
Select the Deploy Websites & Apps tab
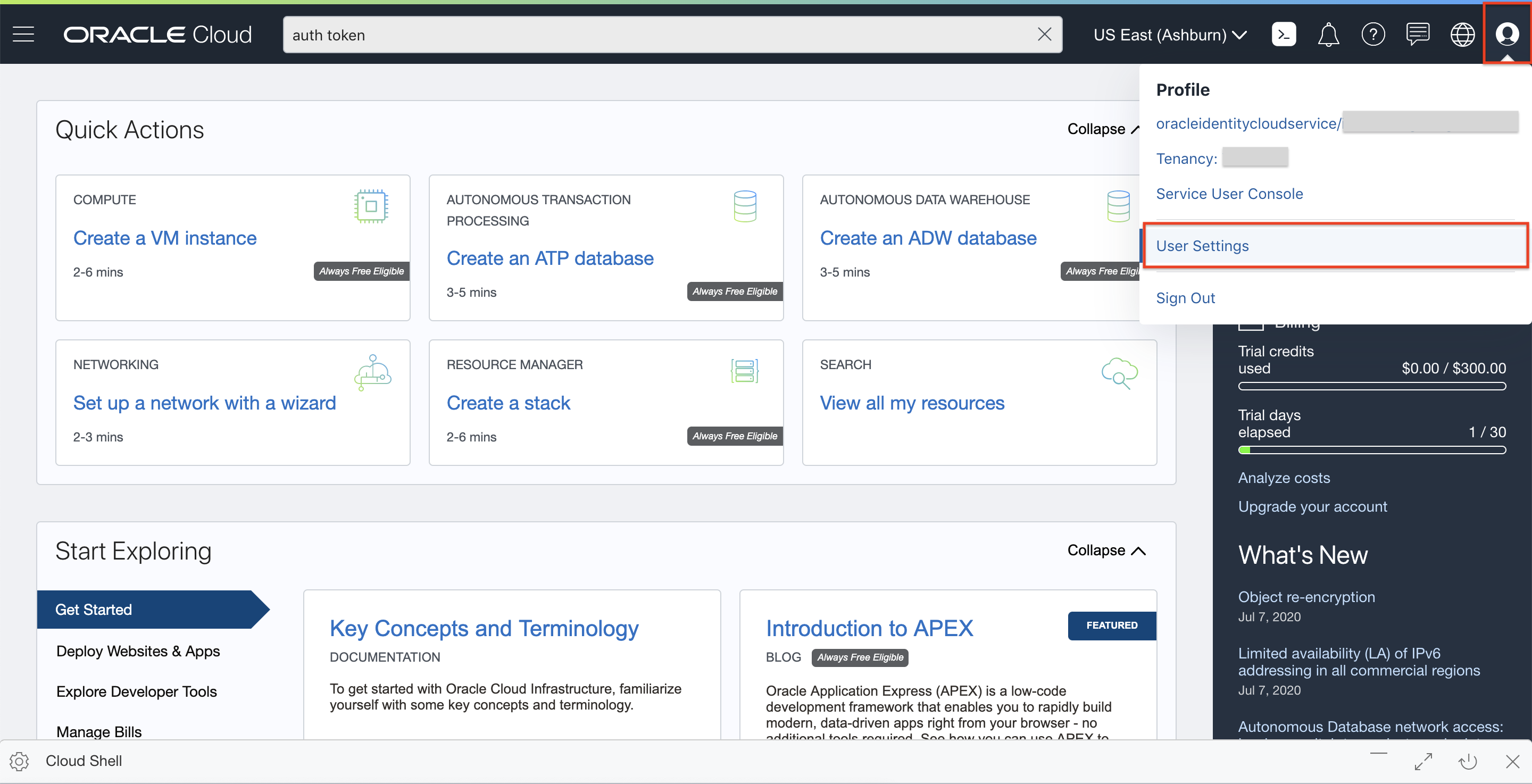coord(138,652)
